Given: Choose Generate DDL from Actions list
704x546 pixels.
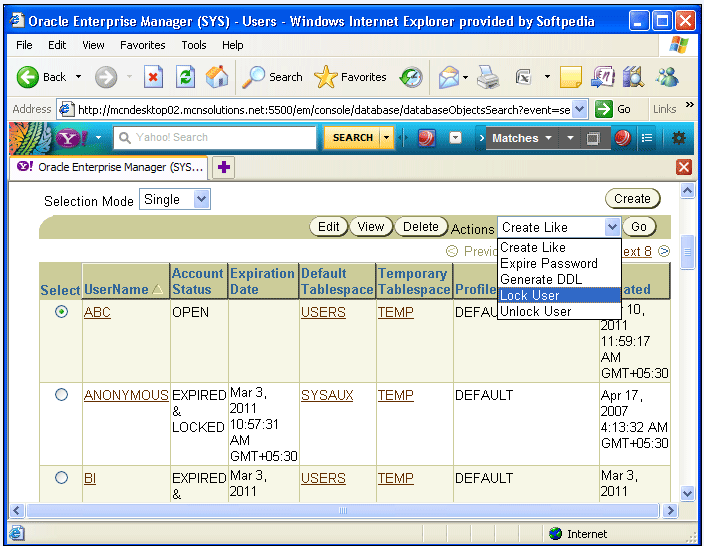Looking at the screenshot, I should coord(559,279).
